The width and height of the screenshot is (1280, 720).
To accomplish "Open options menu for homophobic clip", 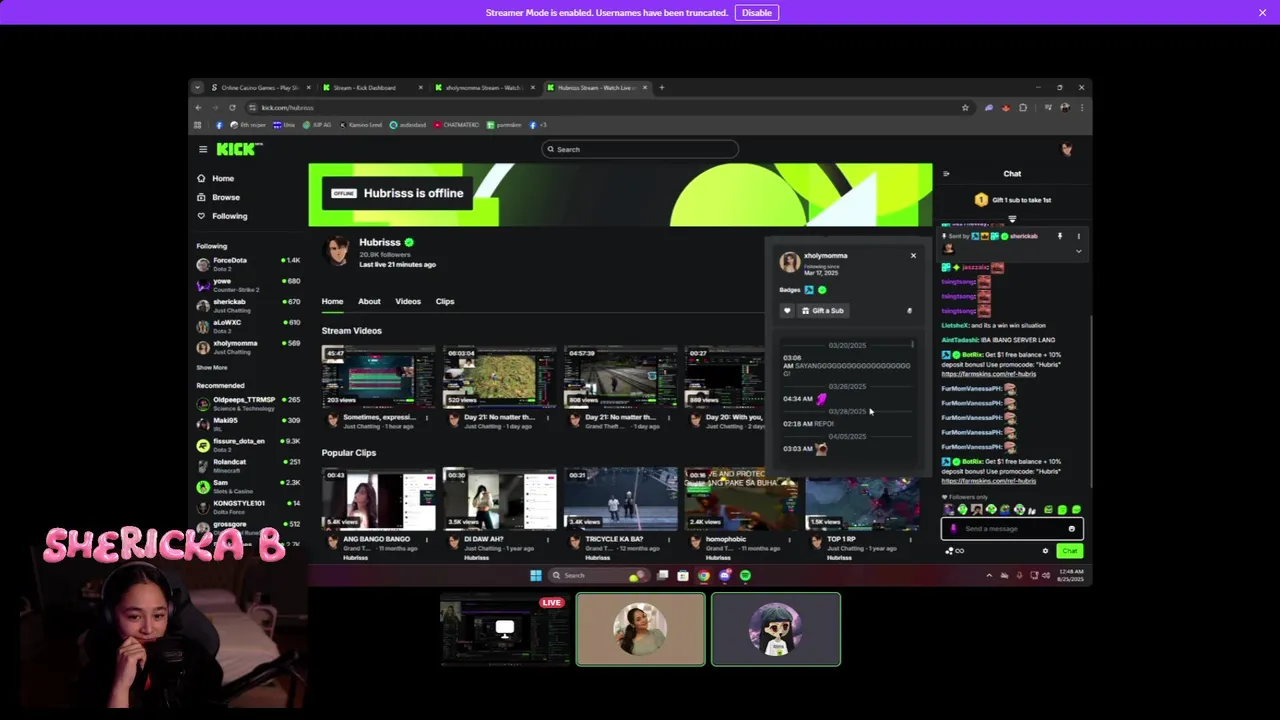I will tap(789, 540).
